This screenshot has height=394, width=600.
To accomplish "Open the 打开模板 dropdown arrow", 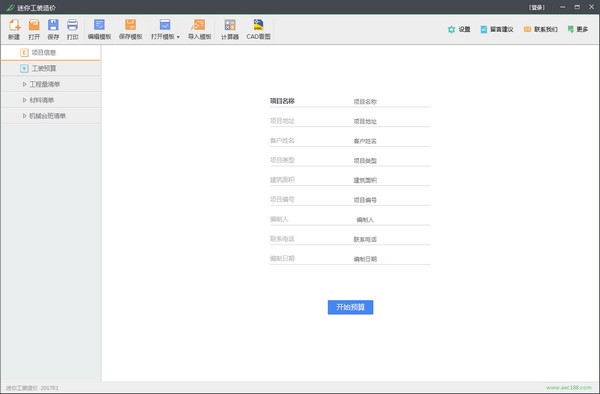I will [x=178, y=37].
